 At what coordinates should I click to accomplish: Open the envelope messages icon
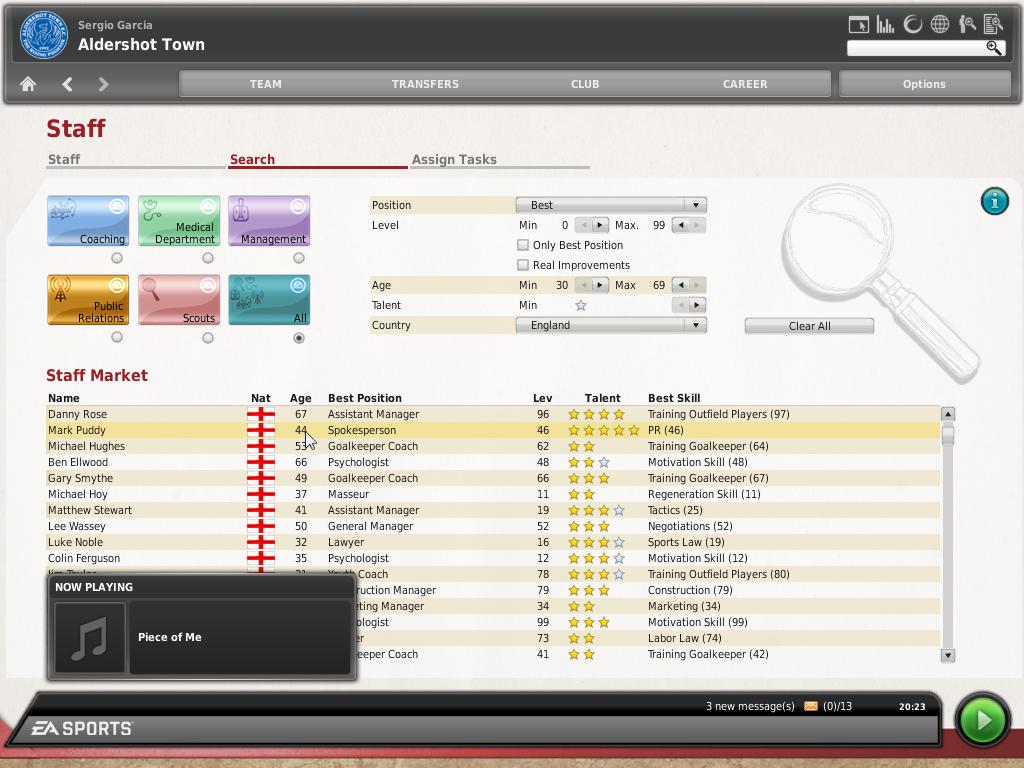pyautogui.click(x=810, y=707)
